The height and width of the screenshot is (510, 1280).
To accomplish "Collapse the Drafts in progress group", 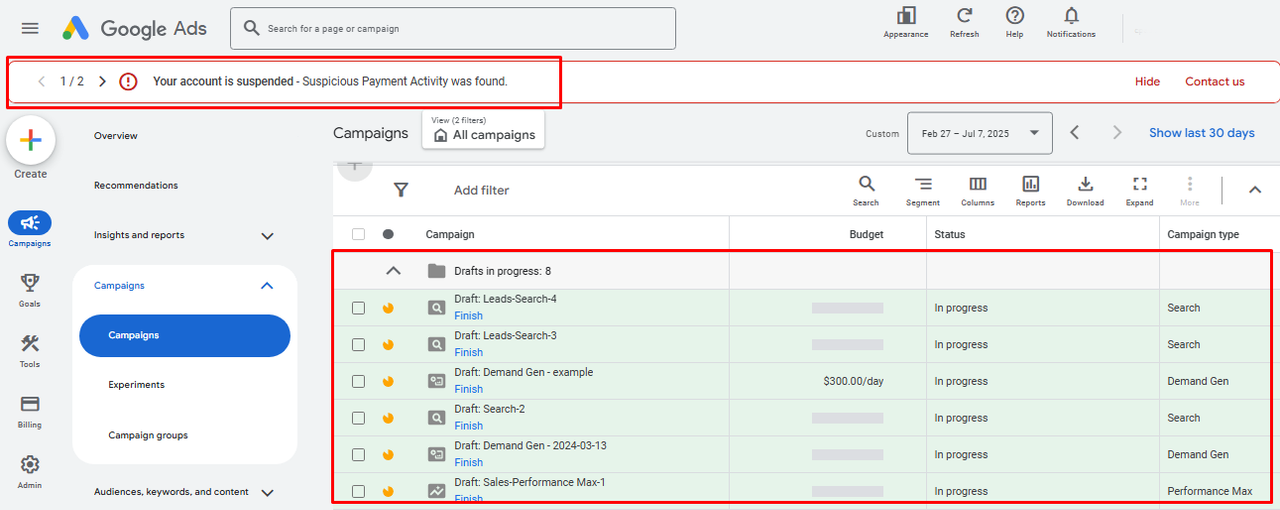I will [x=393, y=271].
